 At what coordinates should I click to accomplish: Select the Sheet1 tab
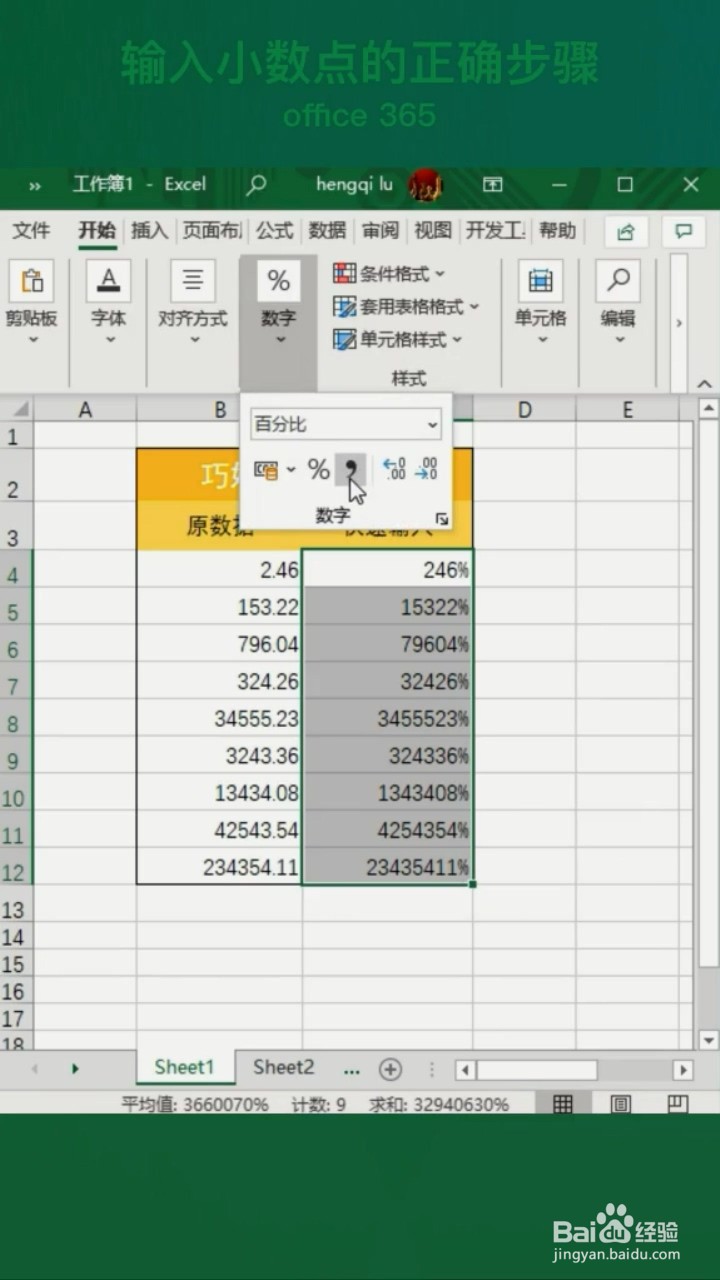coord(184,1067)
